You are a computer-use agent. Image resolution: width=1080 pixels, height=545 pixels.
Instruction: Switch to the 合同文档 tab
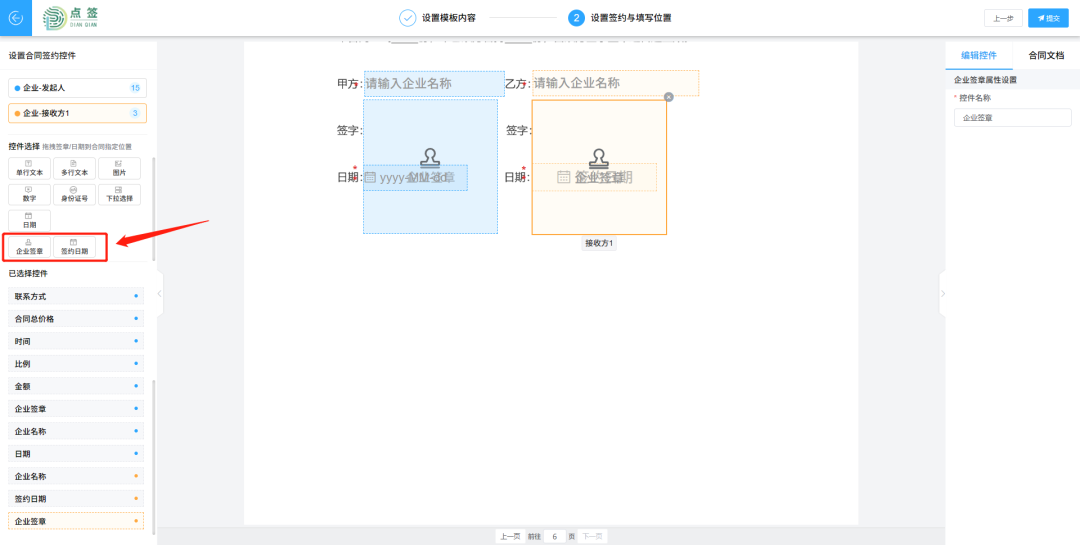(x=1045, y=56)
